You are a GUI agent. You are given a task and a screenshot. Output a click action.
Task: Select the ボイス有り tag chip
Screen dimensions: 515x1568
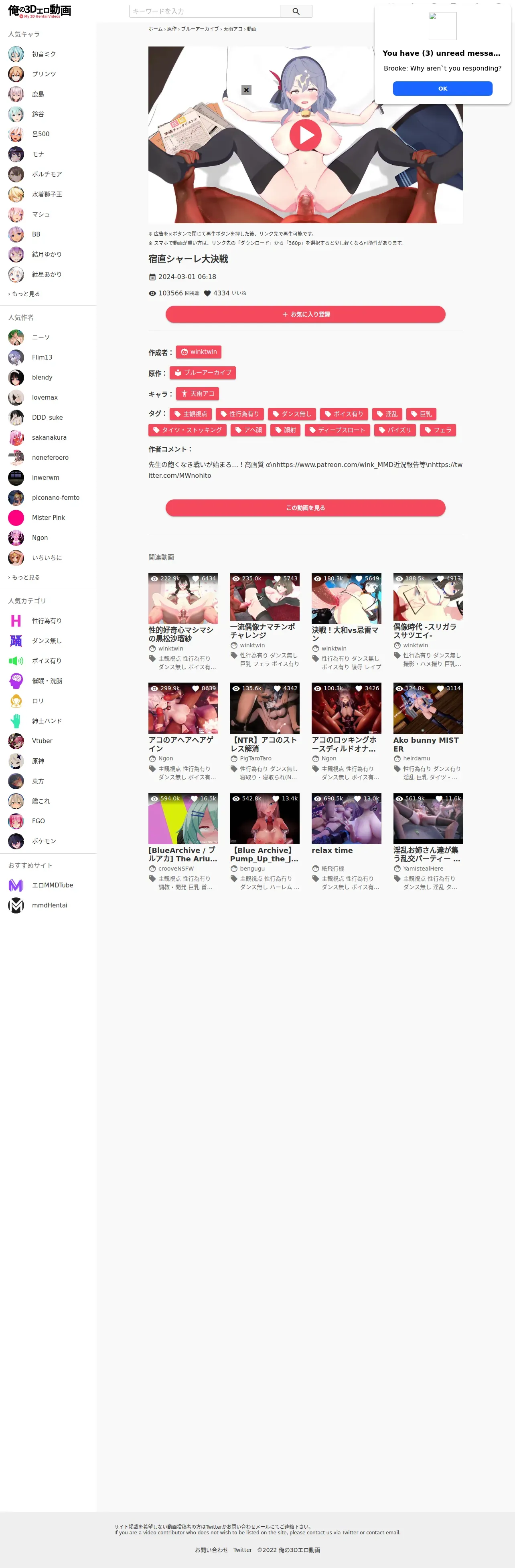click(344, 414)
